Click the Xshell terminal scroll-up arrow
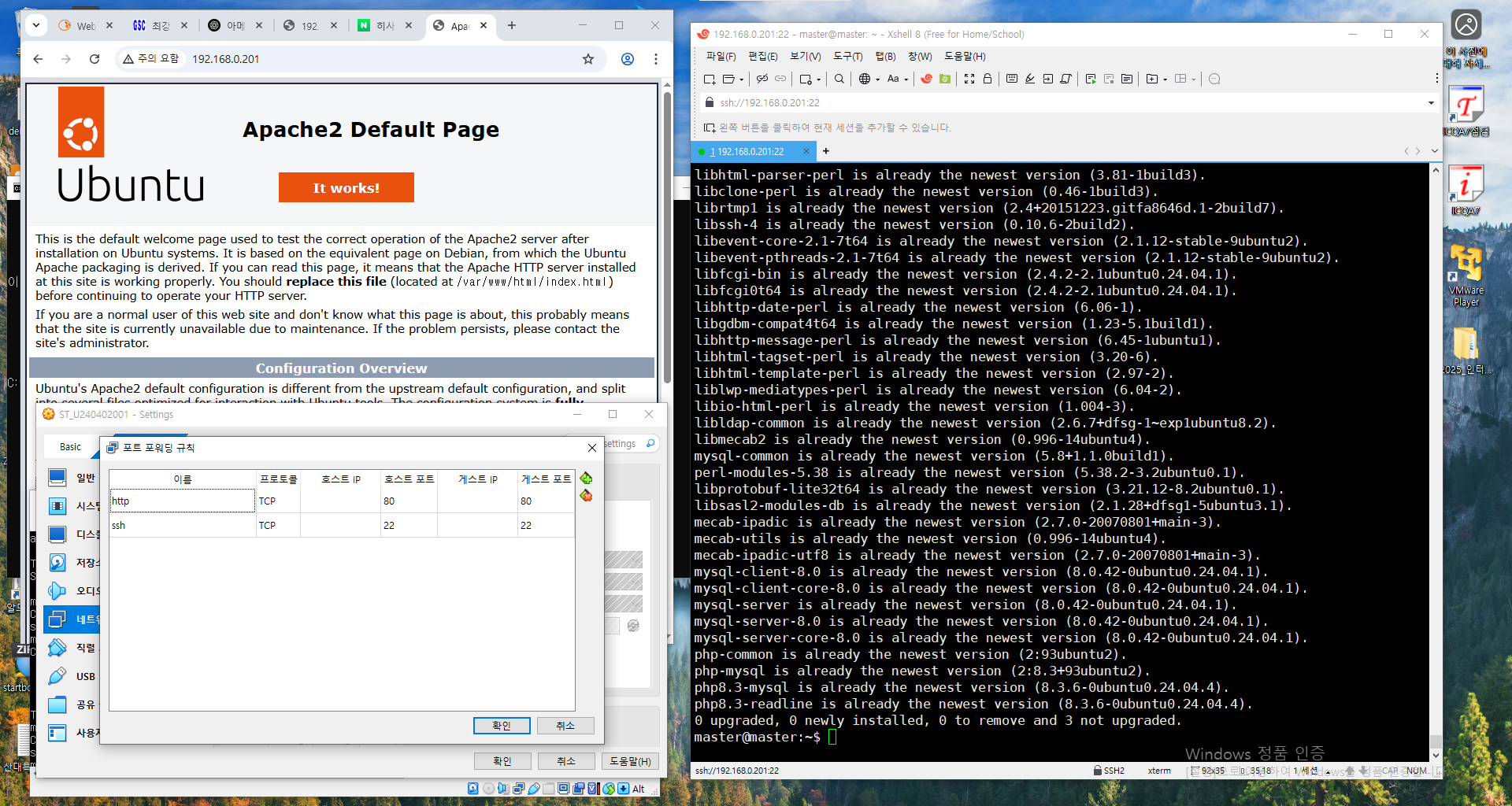 coord(1436,170)
